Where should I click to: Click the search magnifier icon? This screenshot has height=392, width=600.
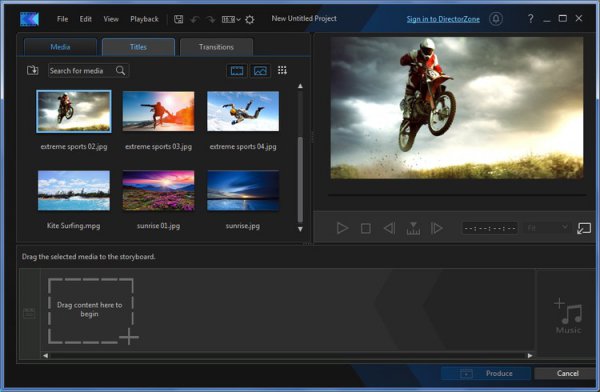point(121,70)
